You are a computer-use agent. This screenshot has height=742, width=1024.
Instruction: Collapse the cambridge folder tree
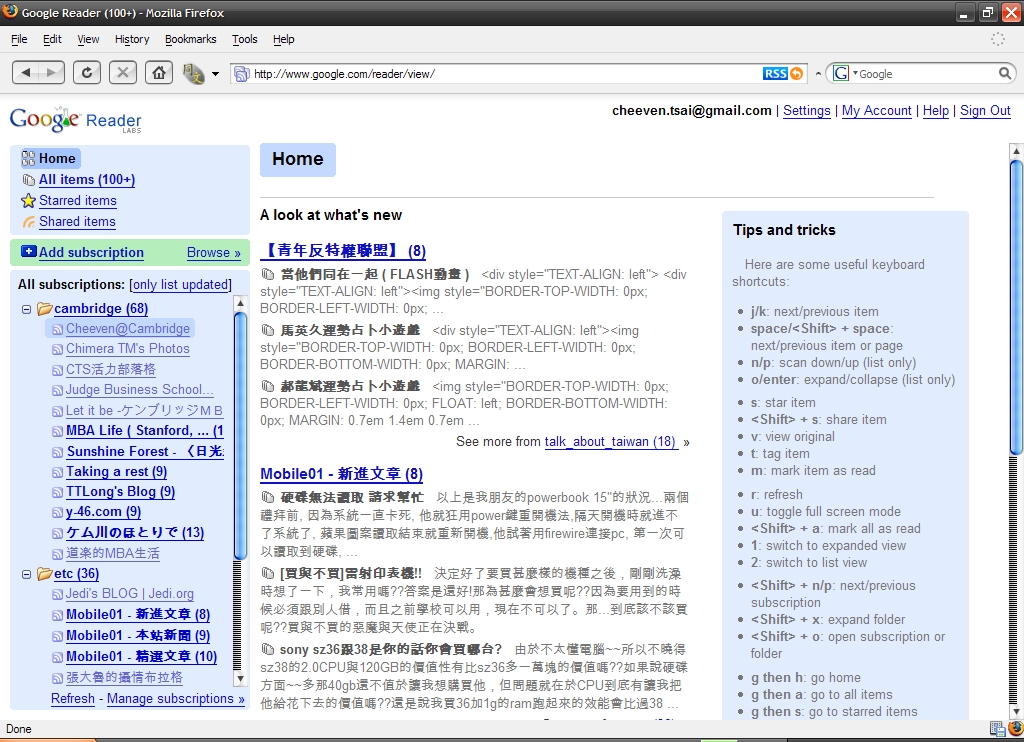(x=26, y=309)
